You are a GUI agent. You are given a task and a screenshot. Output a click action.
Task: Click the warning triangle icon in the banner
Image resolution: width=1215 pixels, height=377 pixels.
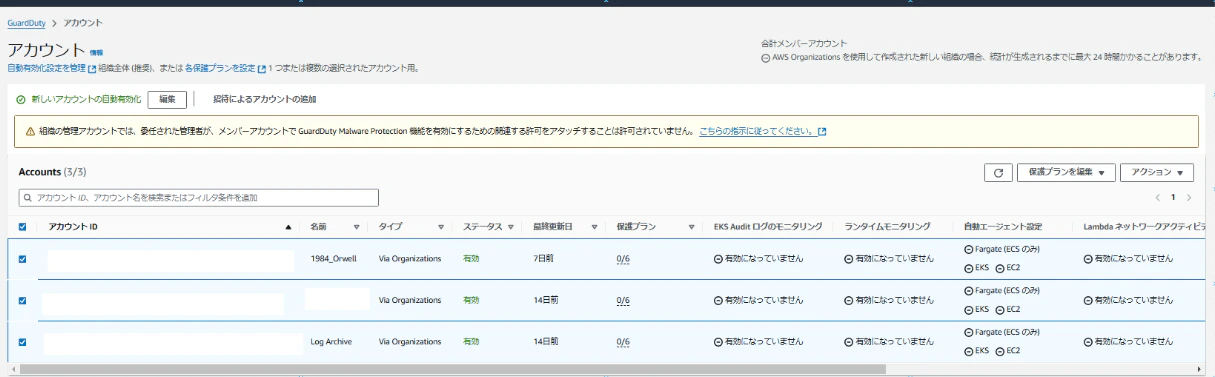coord(30,131)
